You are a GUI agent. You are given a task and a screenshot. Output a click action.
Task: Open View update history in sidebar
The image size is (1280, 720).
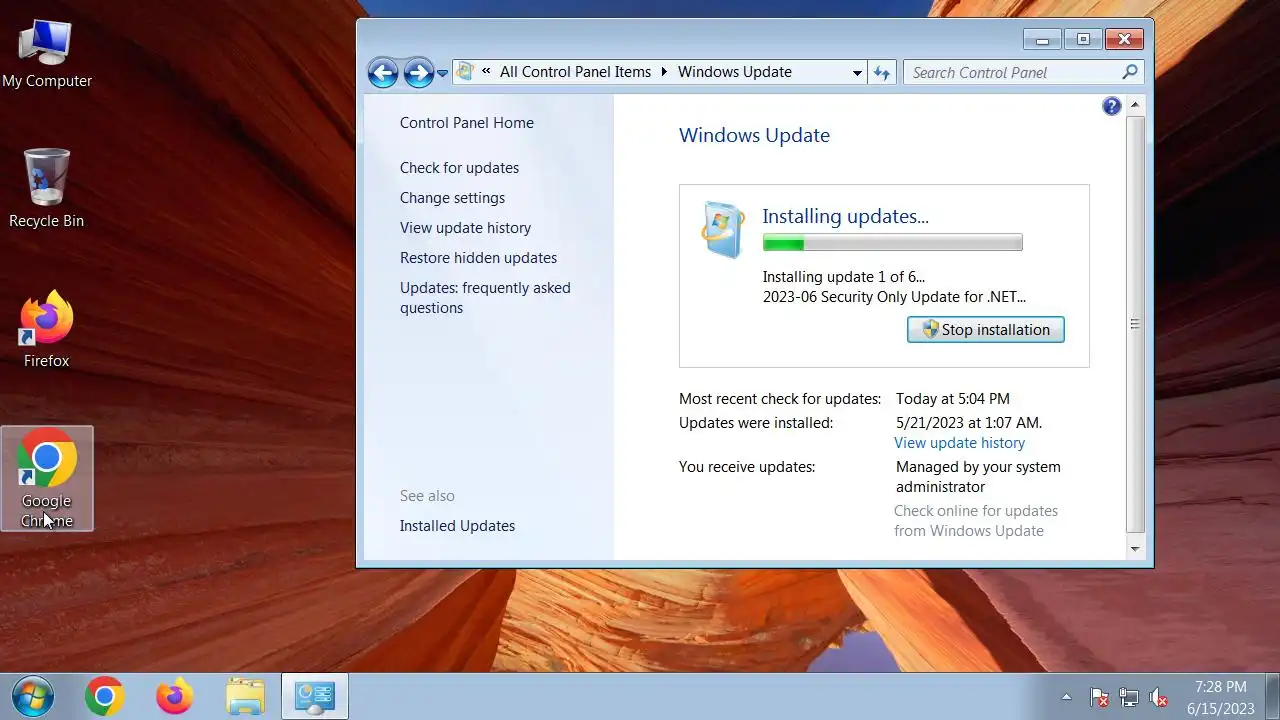pyautogui.click(x=465, y=228)
